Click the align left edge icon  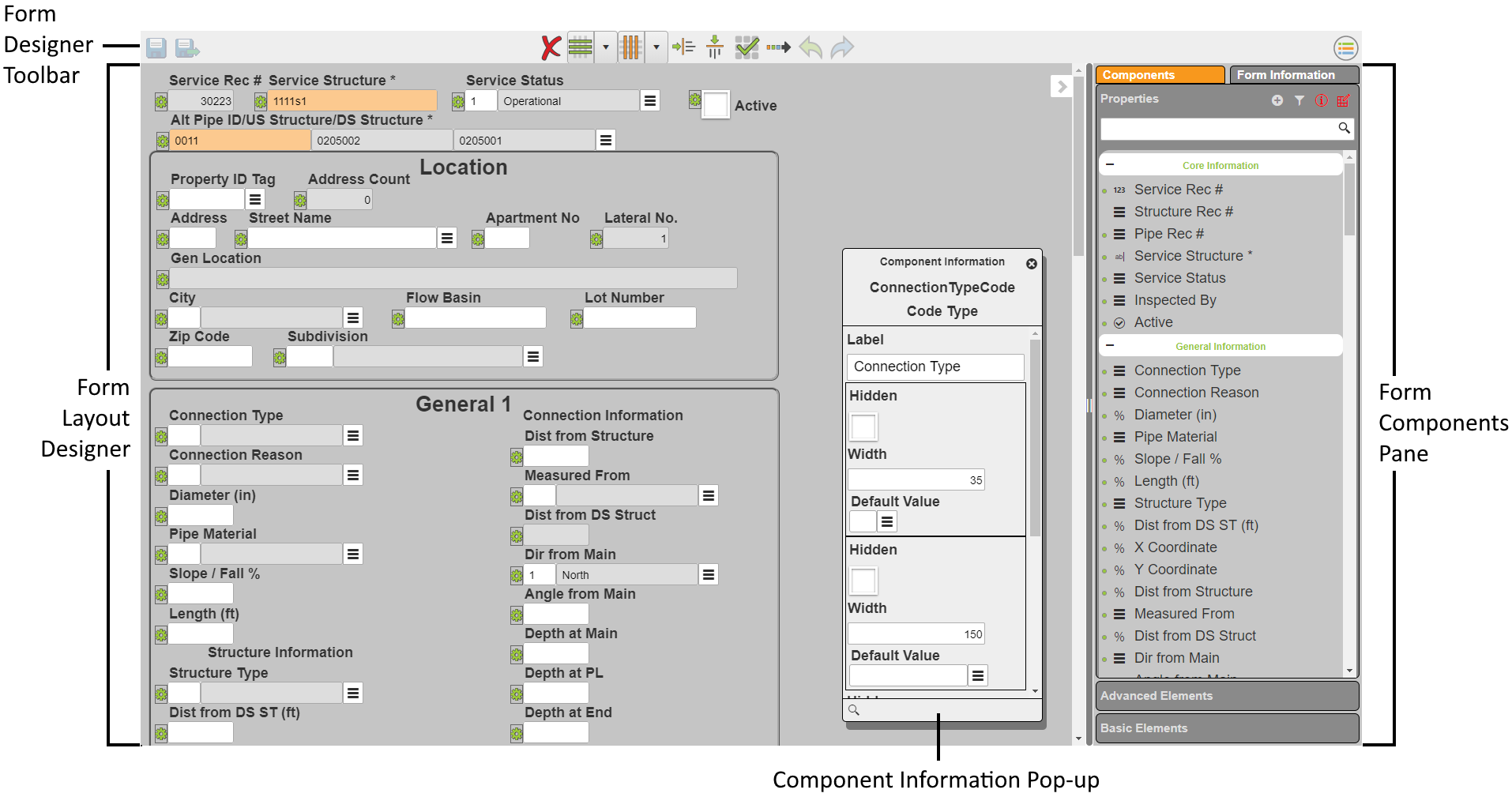(683, 47)
